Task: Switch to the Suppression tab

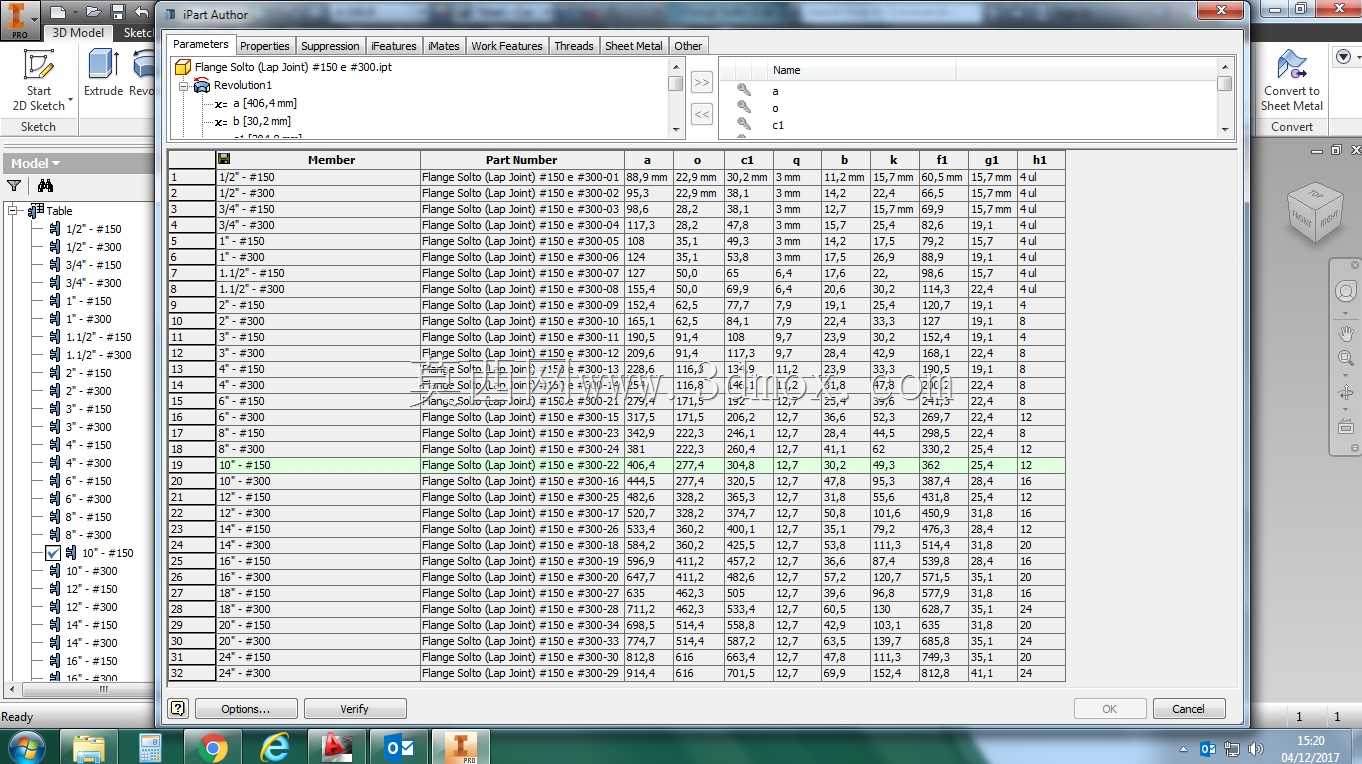Action: click(x=330, y=46)
